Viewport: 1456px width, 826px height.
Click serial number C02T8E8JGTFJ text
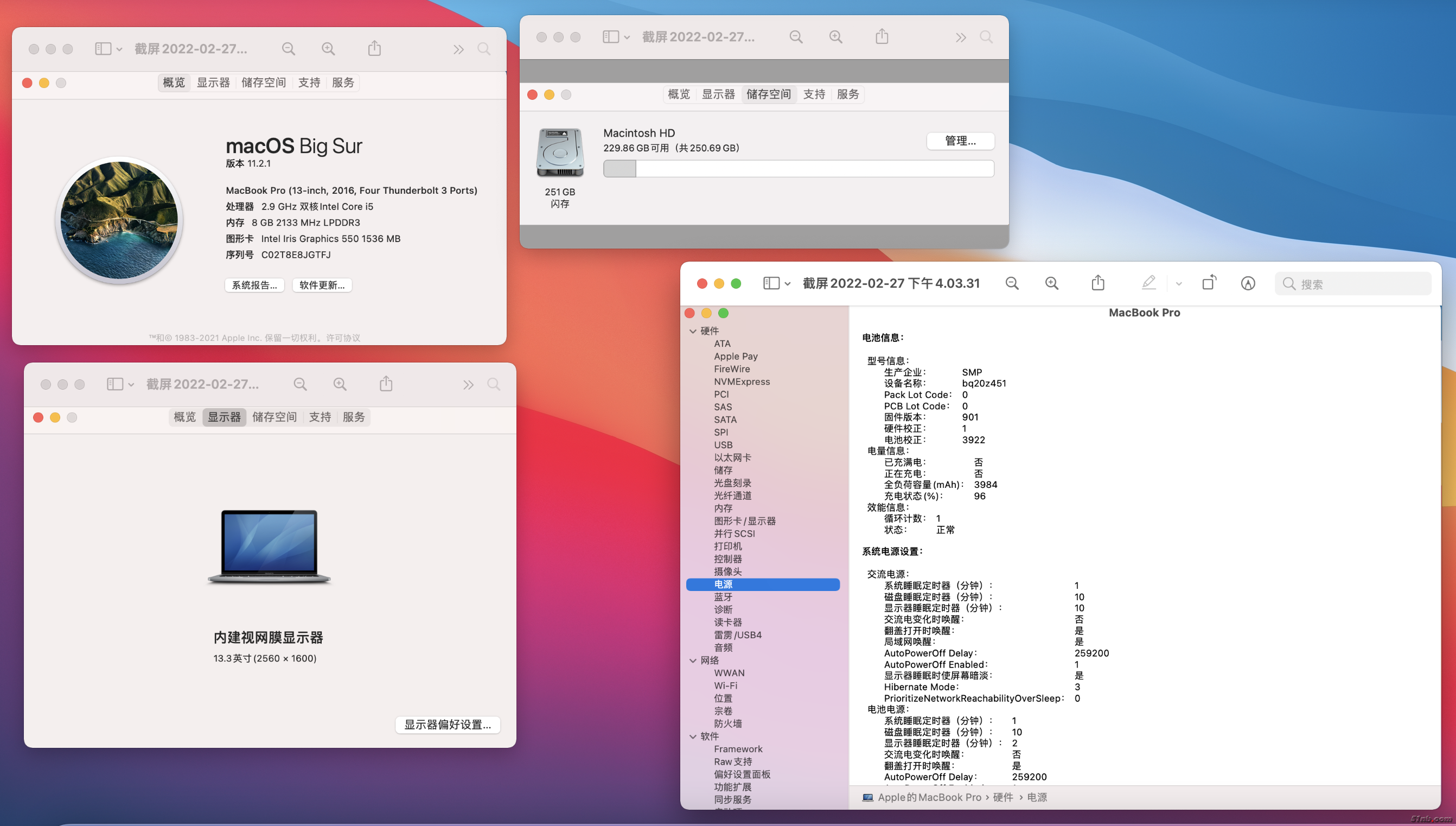(x=296, y=255)
